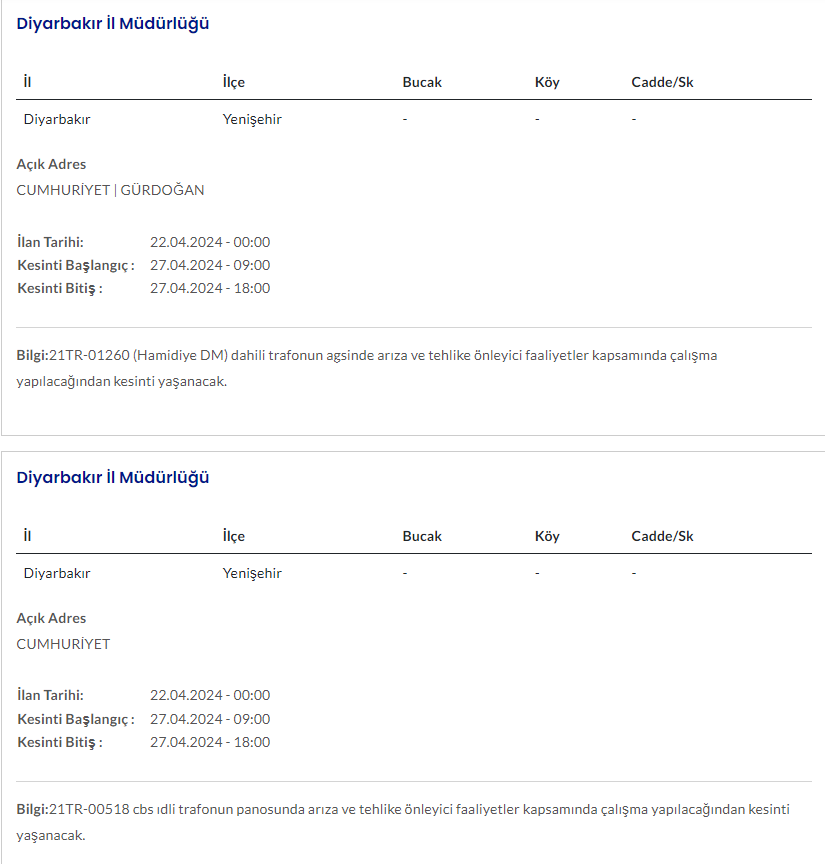Open the upper card's "Diyarbakır İl Müdürlüğü" heading
Image resolution: width=825 pixels, height=864 pixels.
pyautogui.click(x=113, y=24)
